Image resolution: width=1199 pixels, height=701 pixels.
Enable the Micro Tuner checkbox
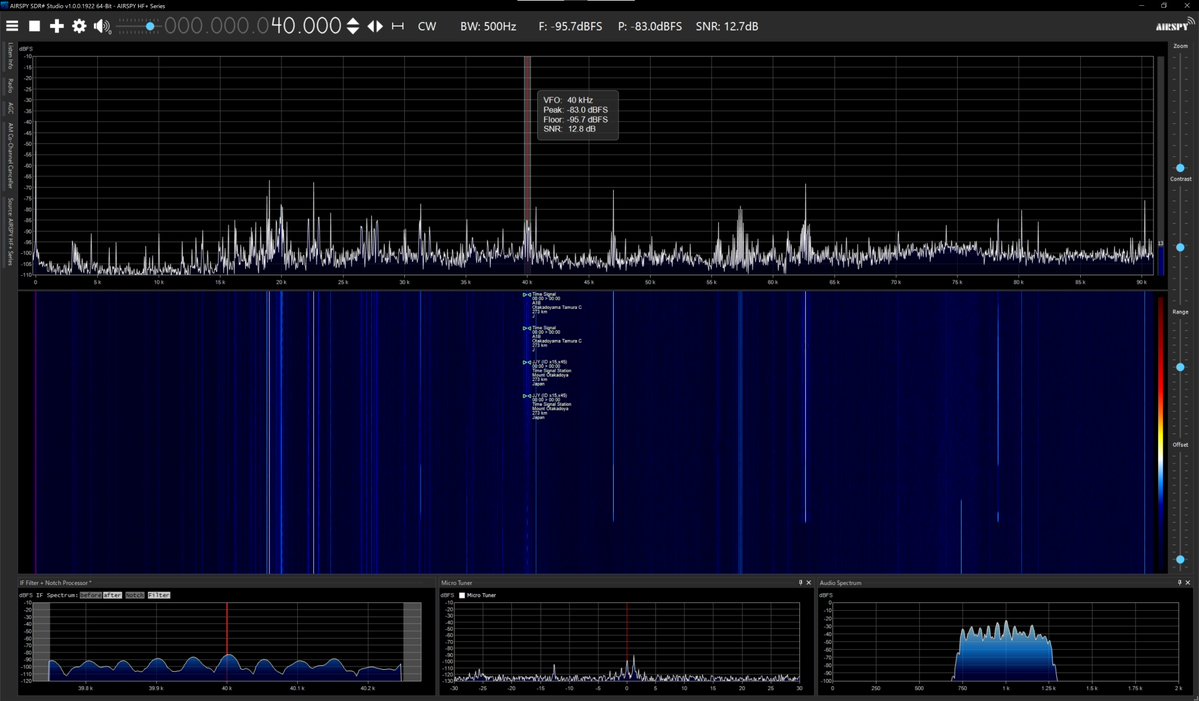point(462,595)
